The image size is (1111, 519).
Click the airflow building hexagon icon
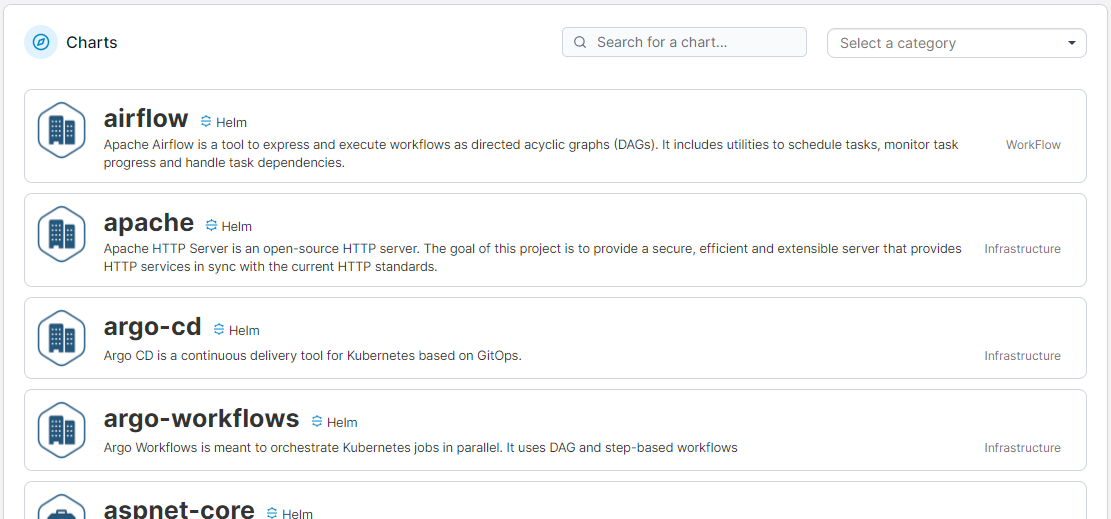[62, 130]
